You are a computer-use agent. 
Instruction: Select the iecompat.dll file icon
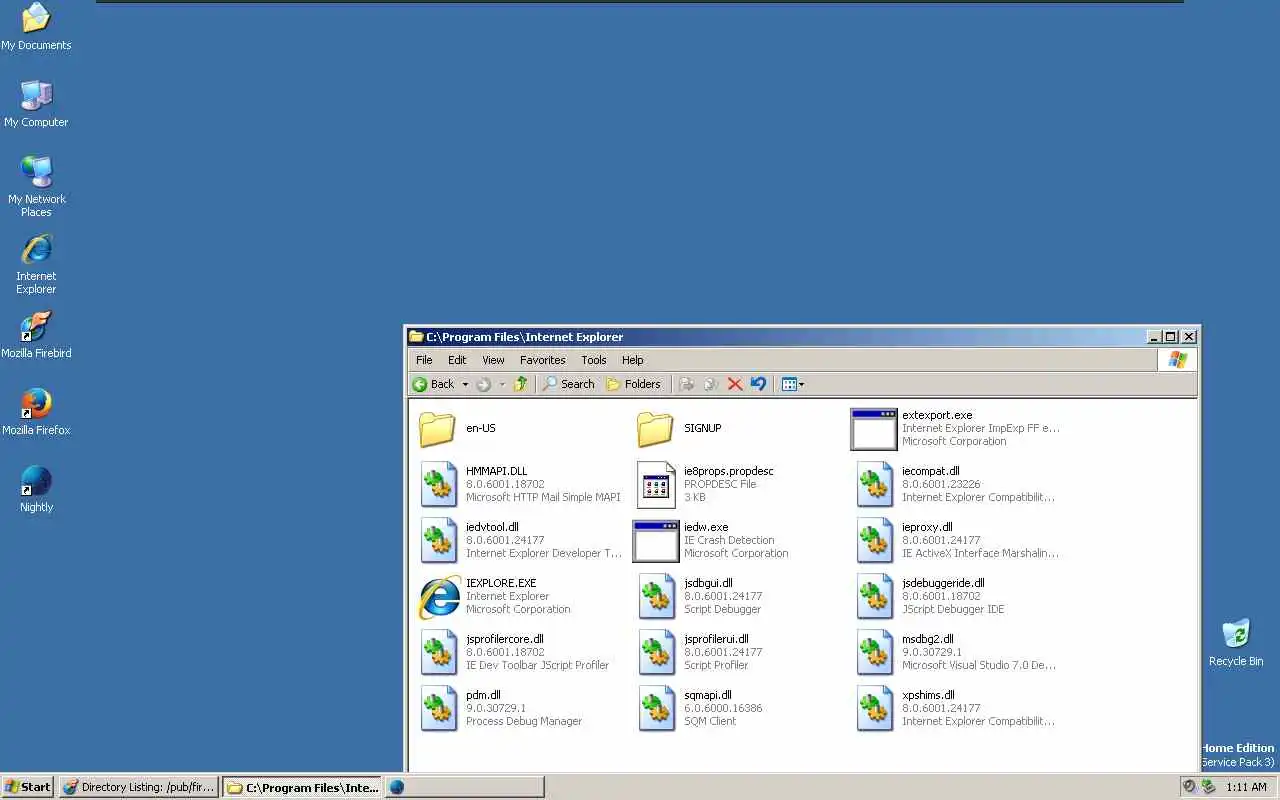[874, 485]
